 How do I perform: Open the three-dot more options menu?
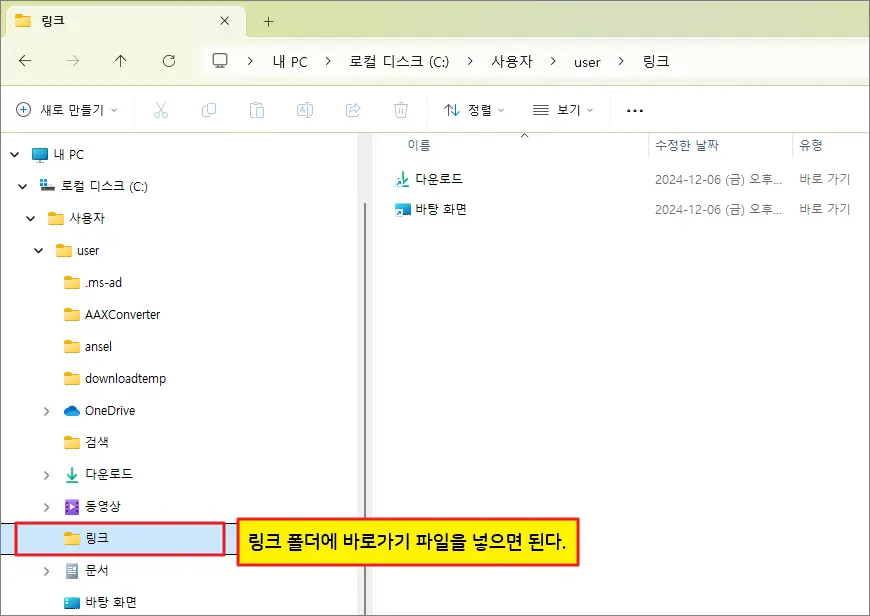[635, 111]
